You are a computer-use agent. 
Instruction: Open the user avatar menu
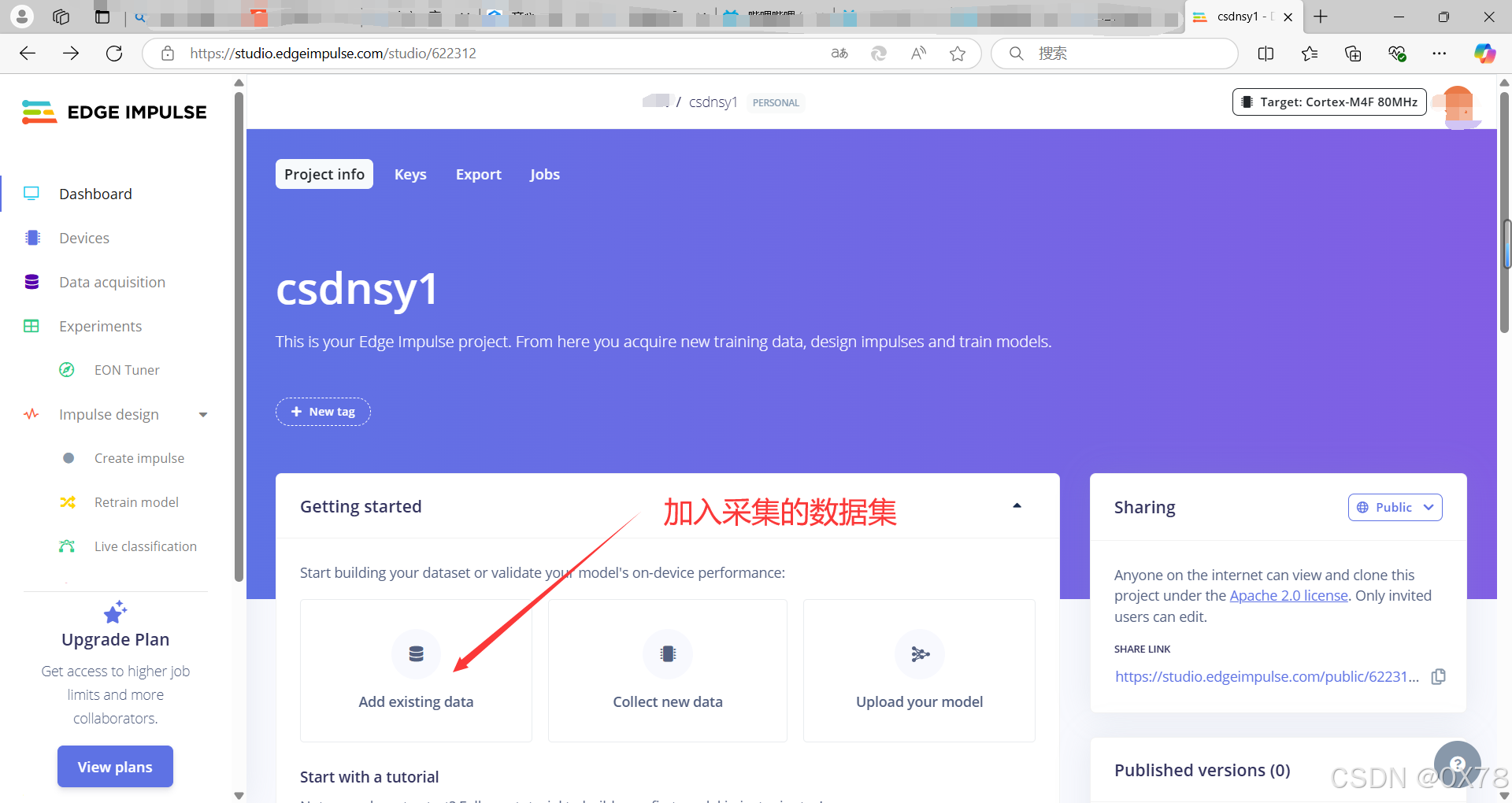coord(1457,106)
